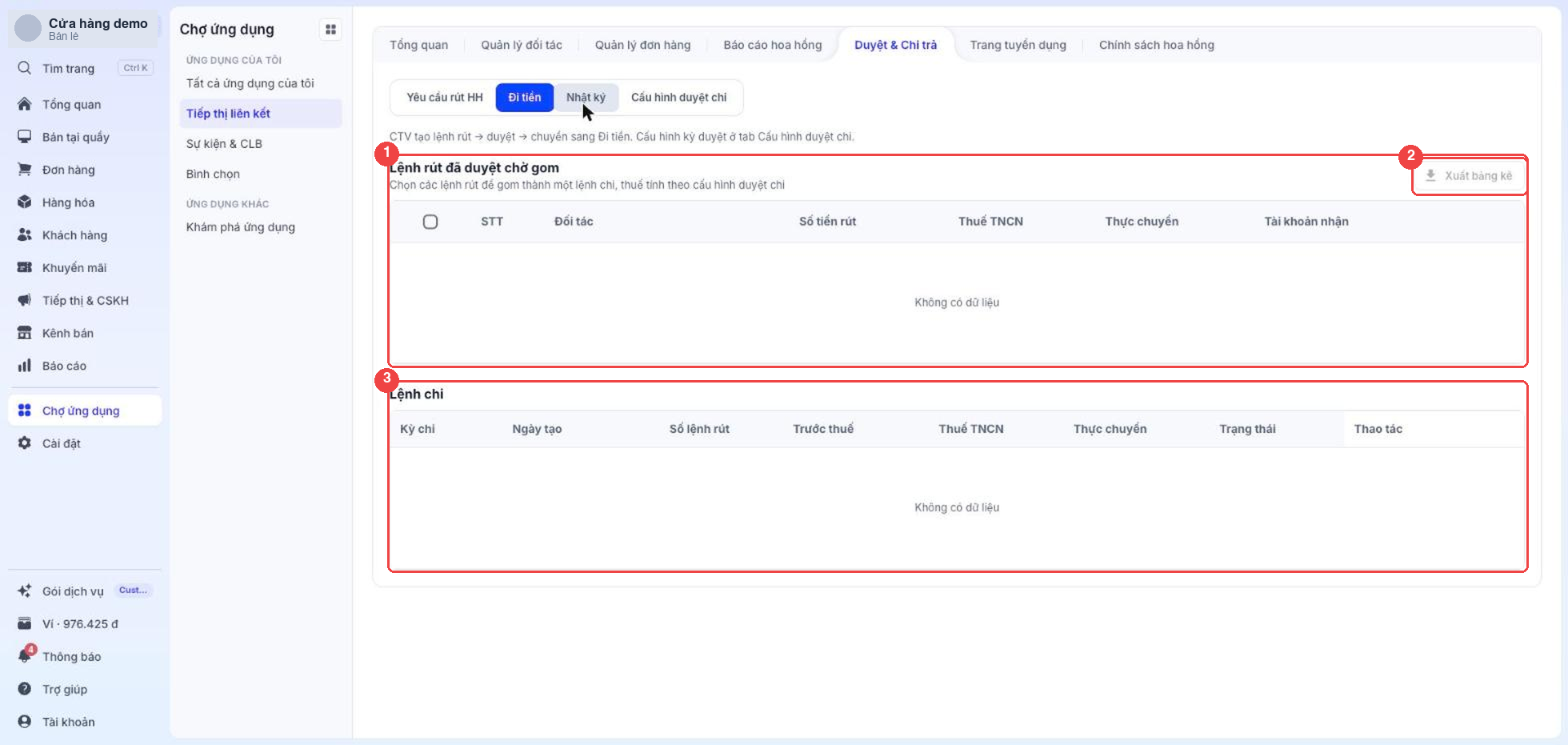1568x745 pixels.
Task: Open the Quản lý đối tác tab
Action: (522, 45)
